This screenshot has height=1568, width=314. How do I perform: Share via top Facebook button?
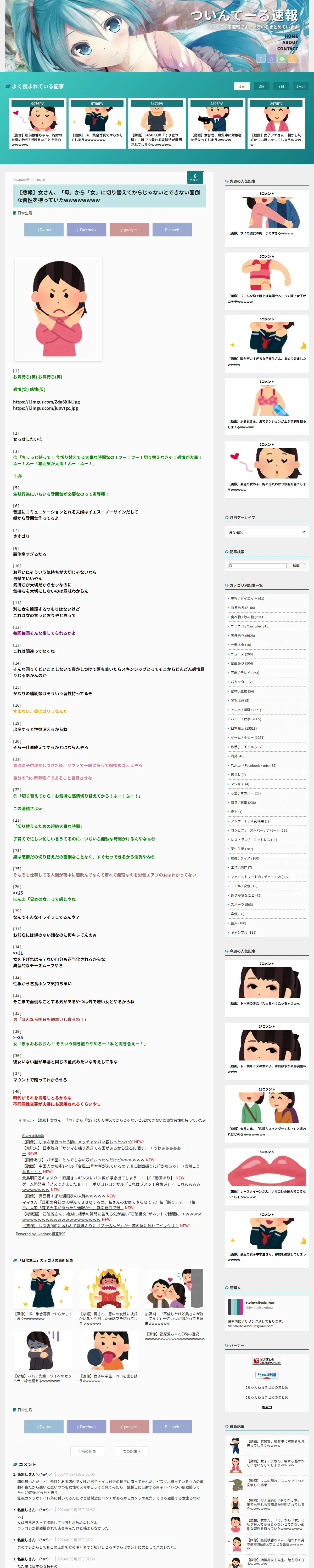(x=87, y=229)
